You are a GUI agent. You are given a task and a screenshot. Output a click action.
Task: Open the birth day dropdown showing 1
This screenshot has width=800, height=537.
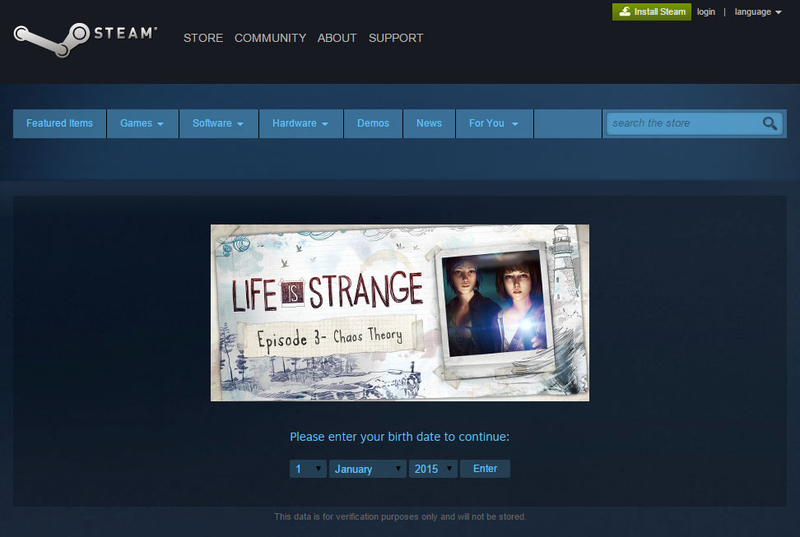pos(308,469)
